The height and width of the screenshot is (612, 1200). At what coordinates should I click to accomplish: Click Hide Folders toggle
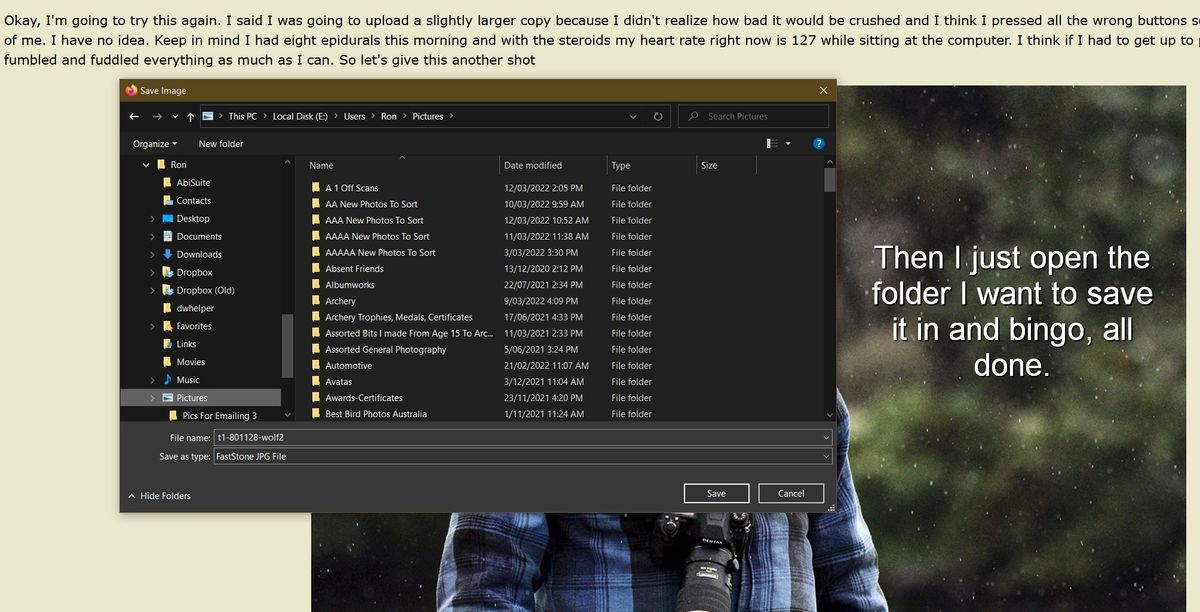(159, 496)
